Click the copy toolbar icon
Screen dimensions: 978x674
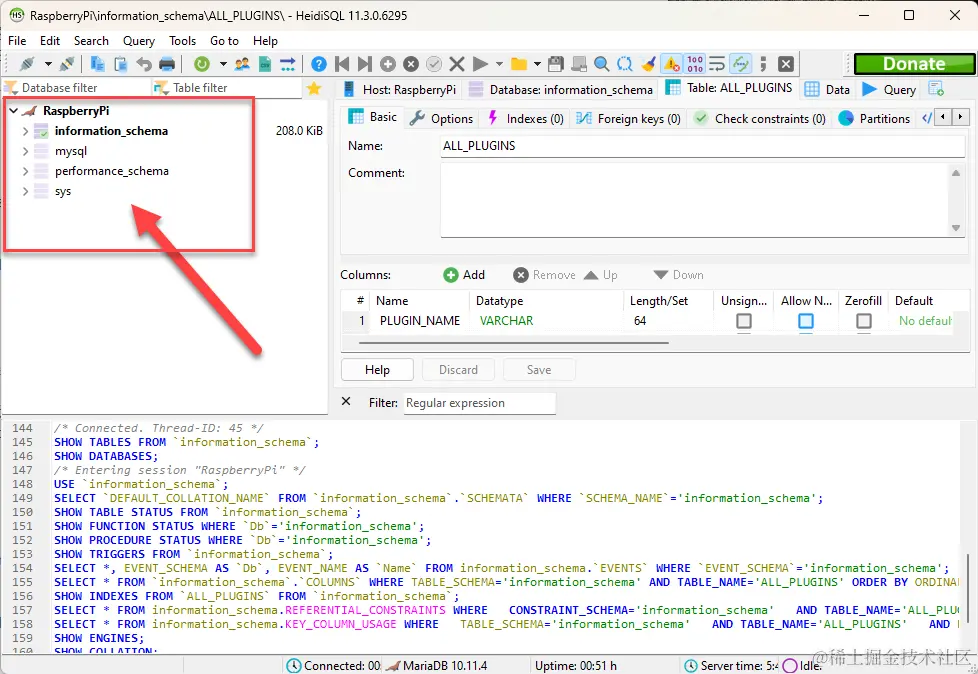pyautogui.click(x=98, y=64)
